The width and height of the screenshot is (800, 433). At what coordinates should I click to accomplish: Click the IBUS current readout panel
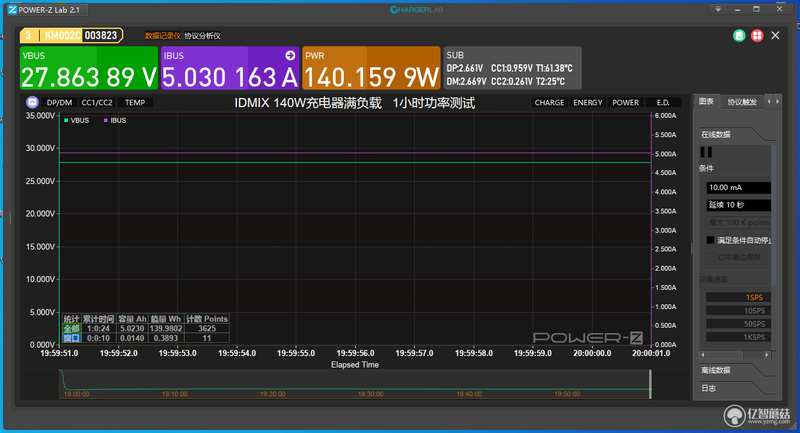(230, 68)
